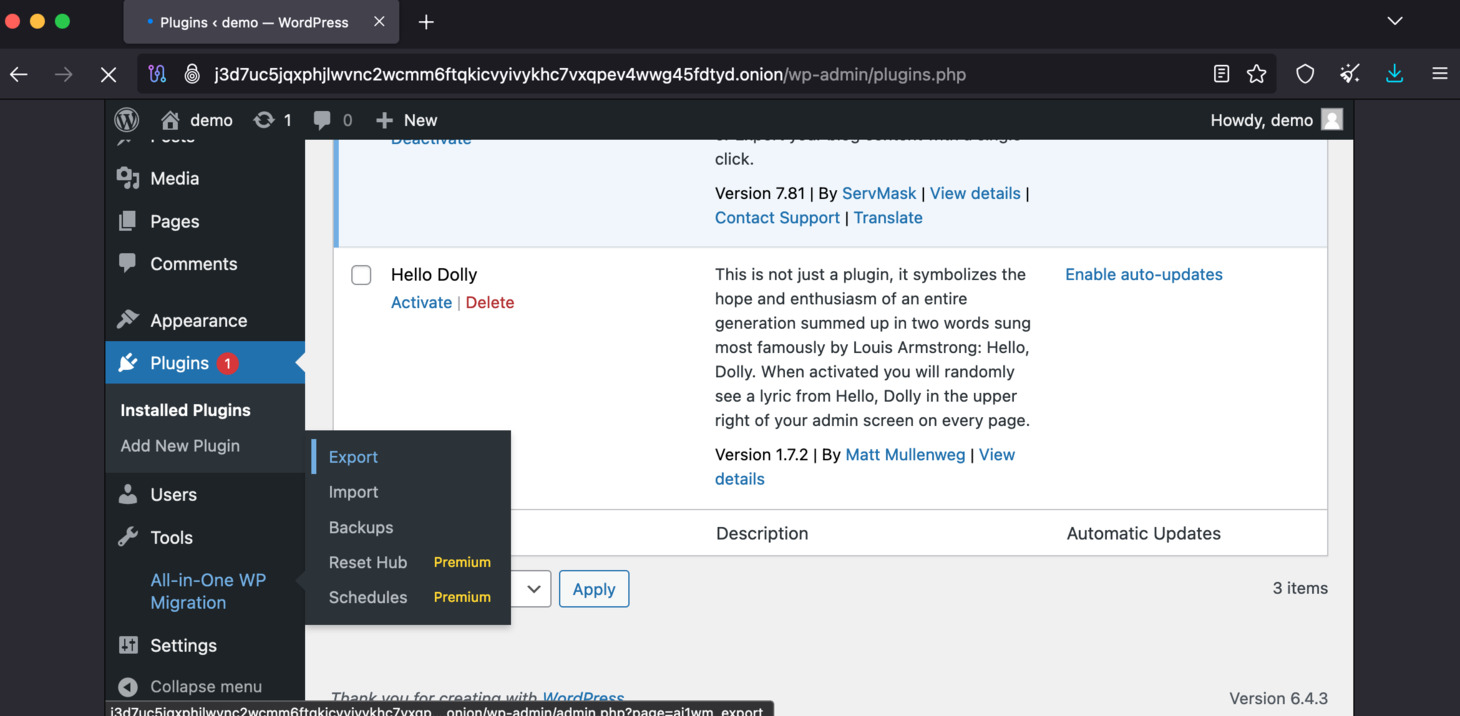1460x716 pixels.
Task: Open View details next to ServMask
Action: (975, 193)
